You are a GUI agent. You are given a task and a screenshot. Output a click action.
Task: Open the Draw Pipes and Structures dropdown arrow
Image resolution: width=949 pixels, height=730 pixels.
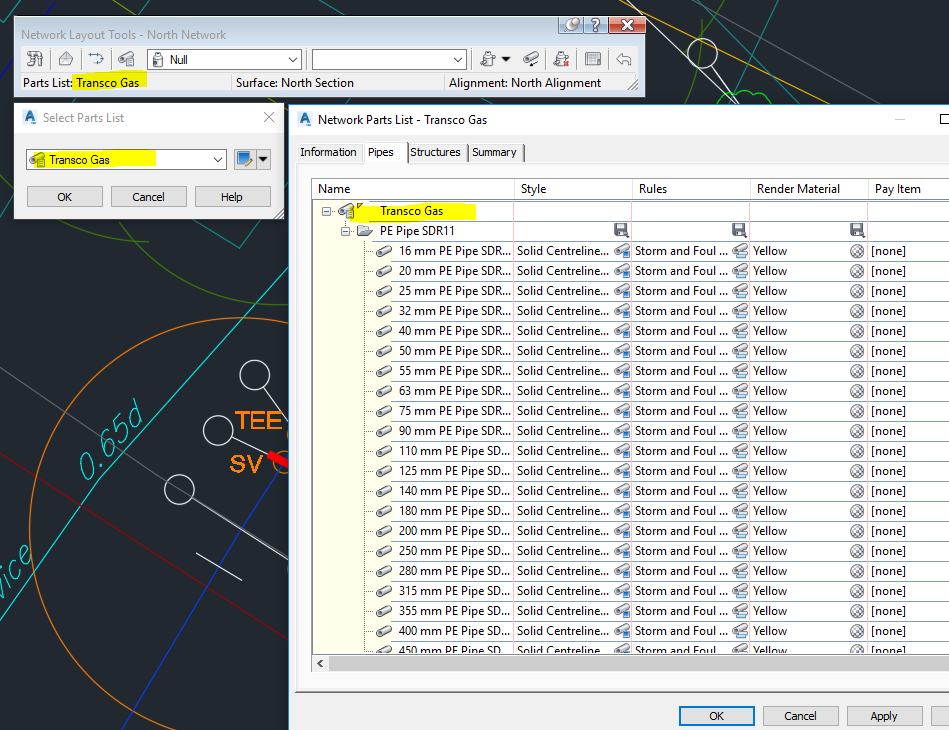[506, 59]
